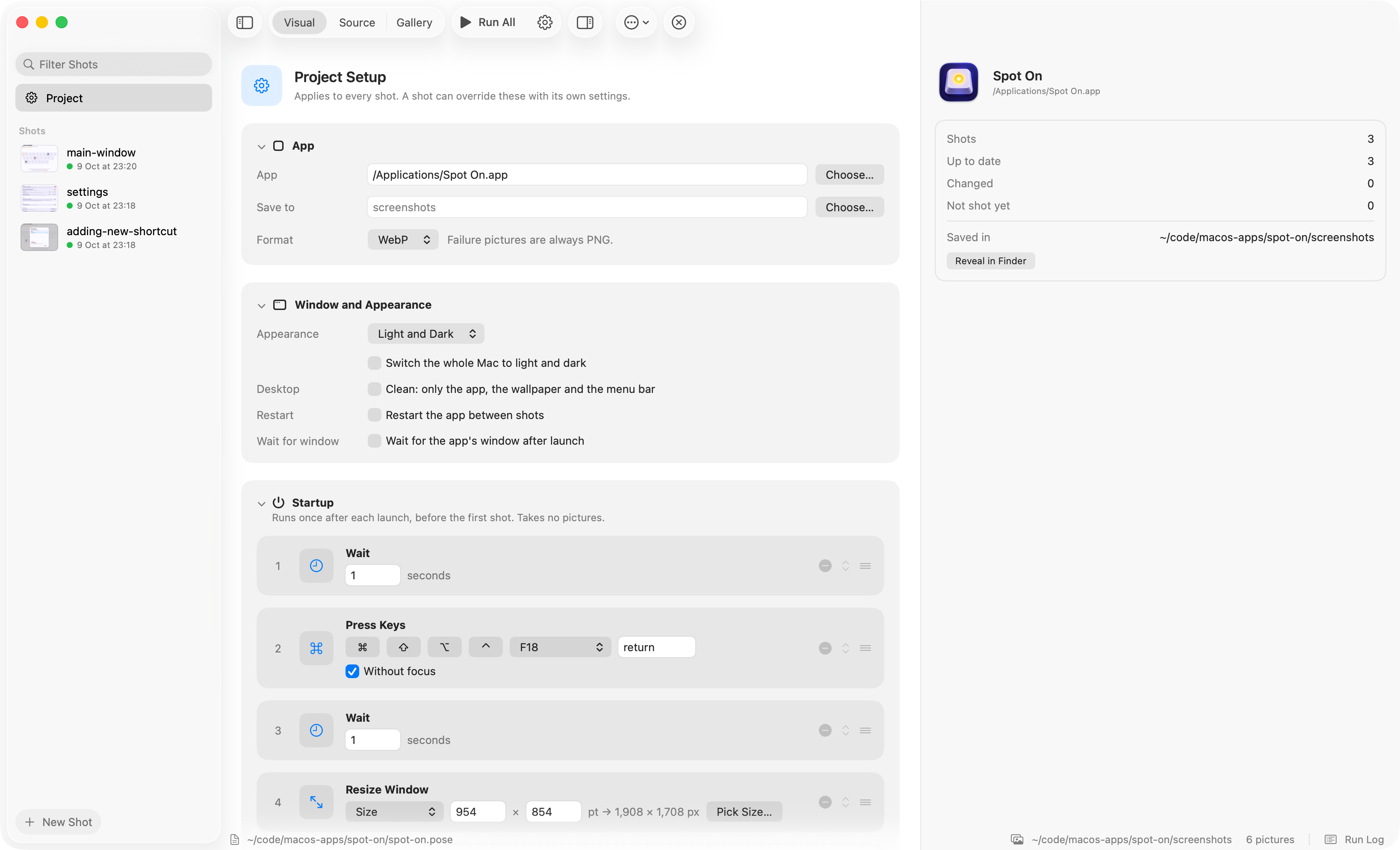Viewport: 1400px width, 850px height.
Task: Click the return key text field
Action: 656,647
